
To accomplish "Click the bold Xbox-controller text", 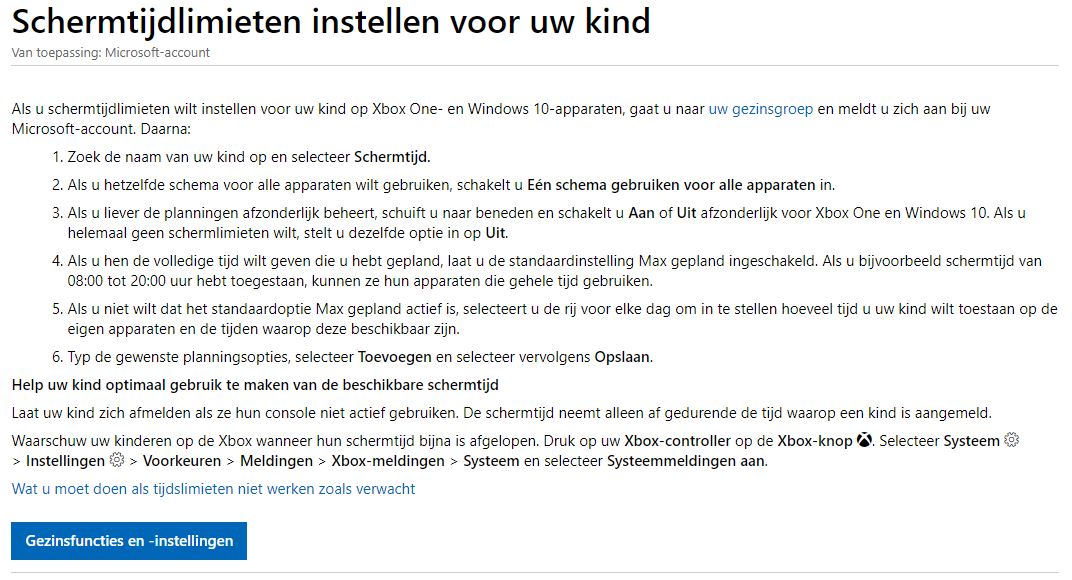I will (678, 441).
